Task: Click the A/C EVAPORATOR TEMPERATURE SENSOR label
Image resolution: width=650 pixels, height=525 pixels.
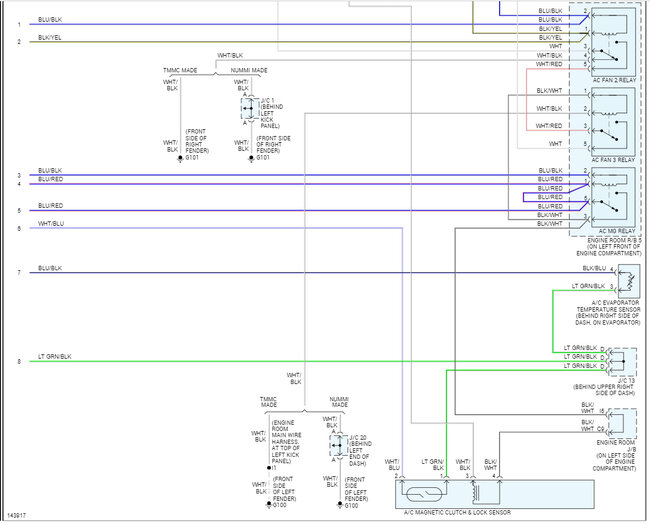Action: (608, 313)
